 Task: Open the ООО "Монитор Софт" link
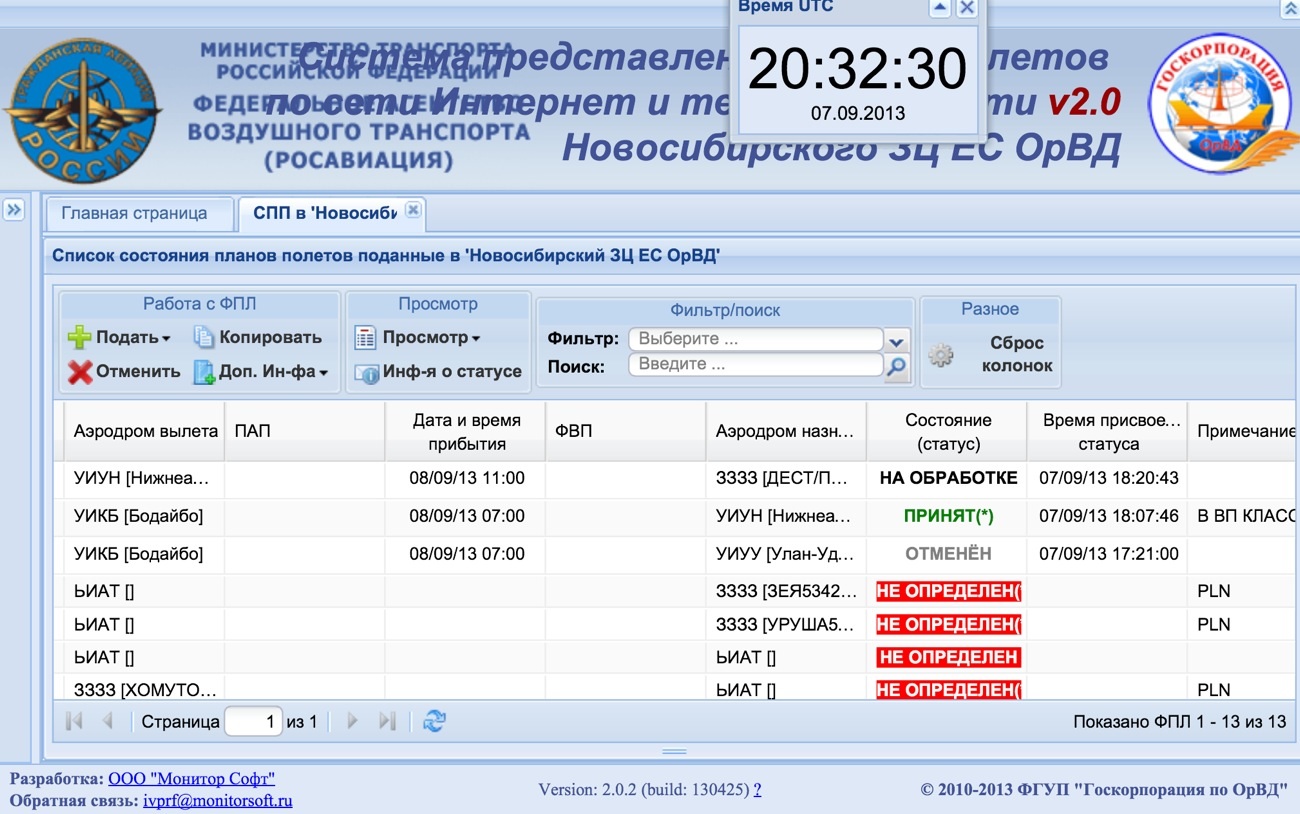[x=191, y=778]
